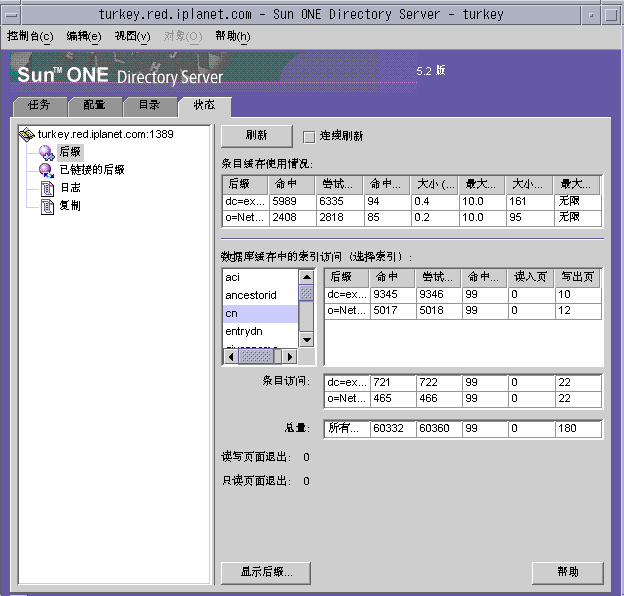Click cell 466 in 条目访问 table
The width and height of the screenshot is (624, 596).
click(439, 399)
